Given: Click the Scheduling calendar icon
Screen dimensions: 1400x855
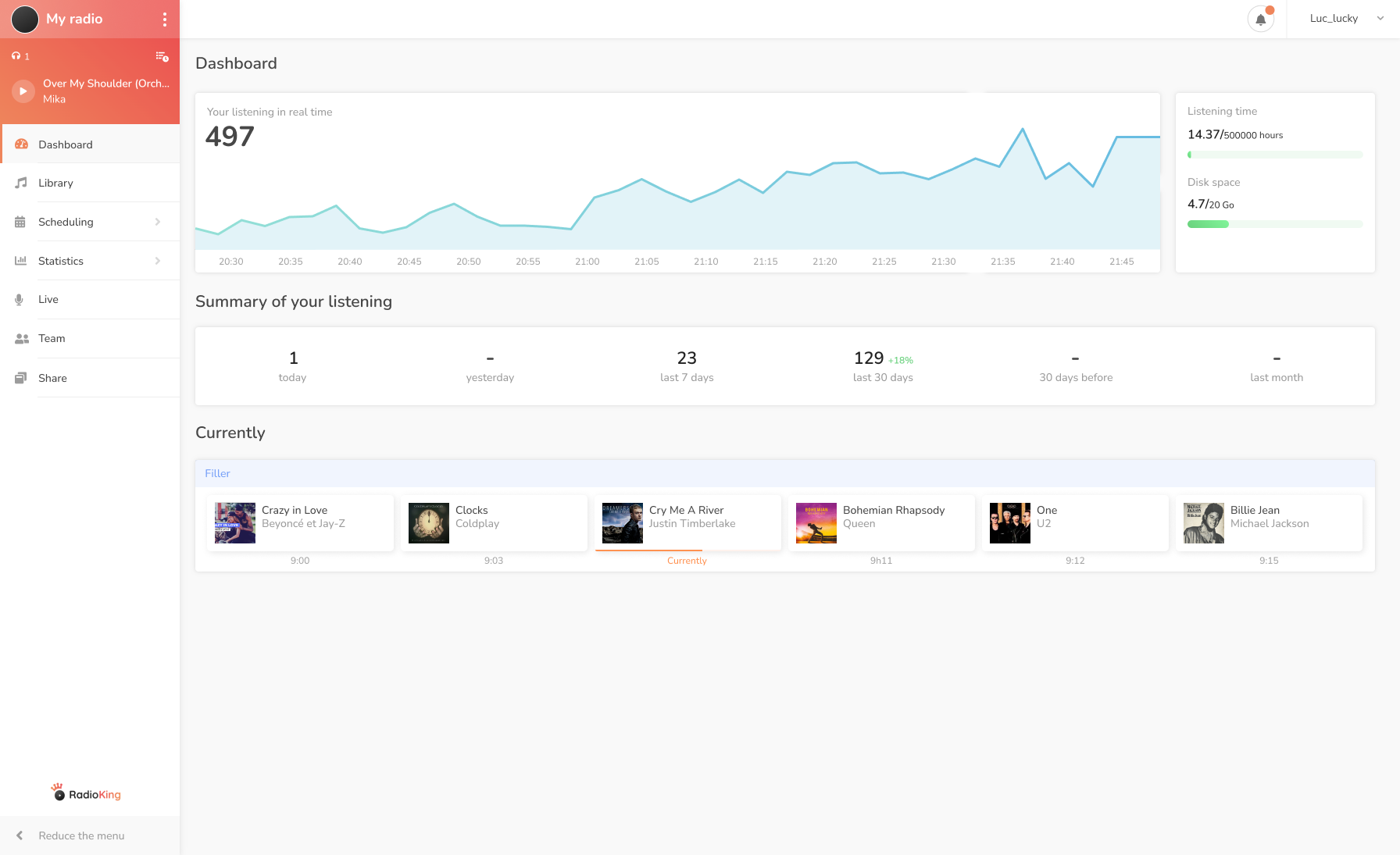Looking at the screenshot, I should point(20,222).
